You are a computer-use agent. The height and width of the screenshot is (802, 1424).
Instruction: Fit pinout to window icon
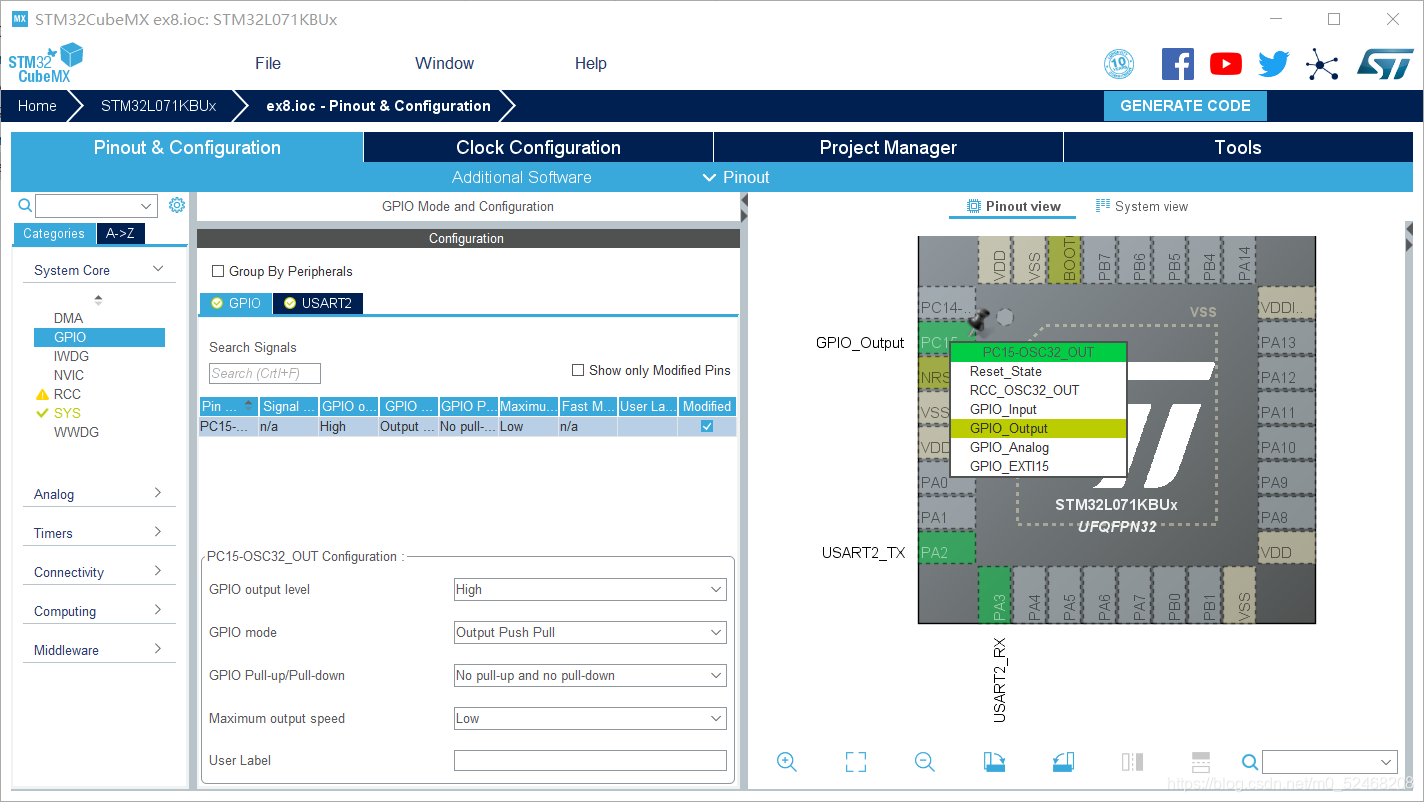(x=856, y=762)
